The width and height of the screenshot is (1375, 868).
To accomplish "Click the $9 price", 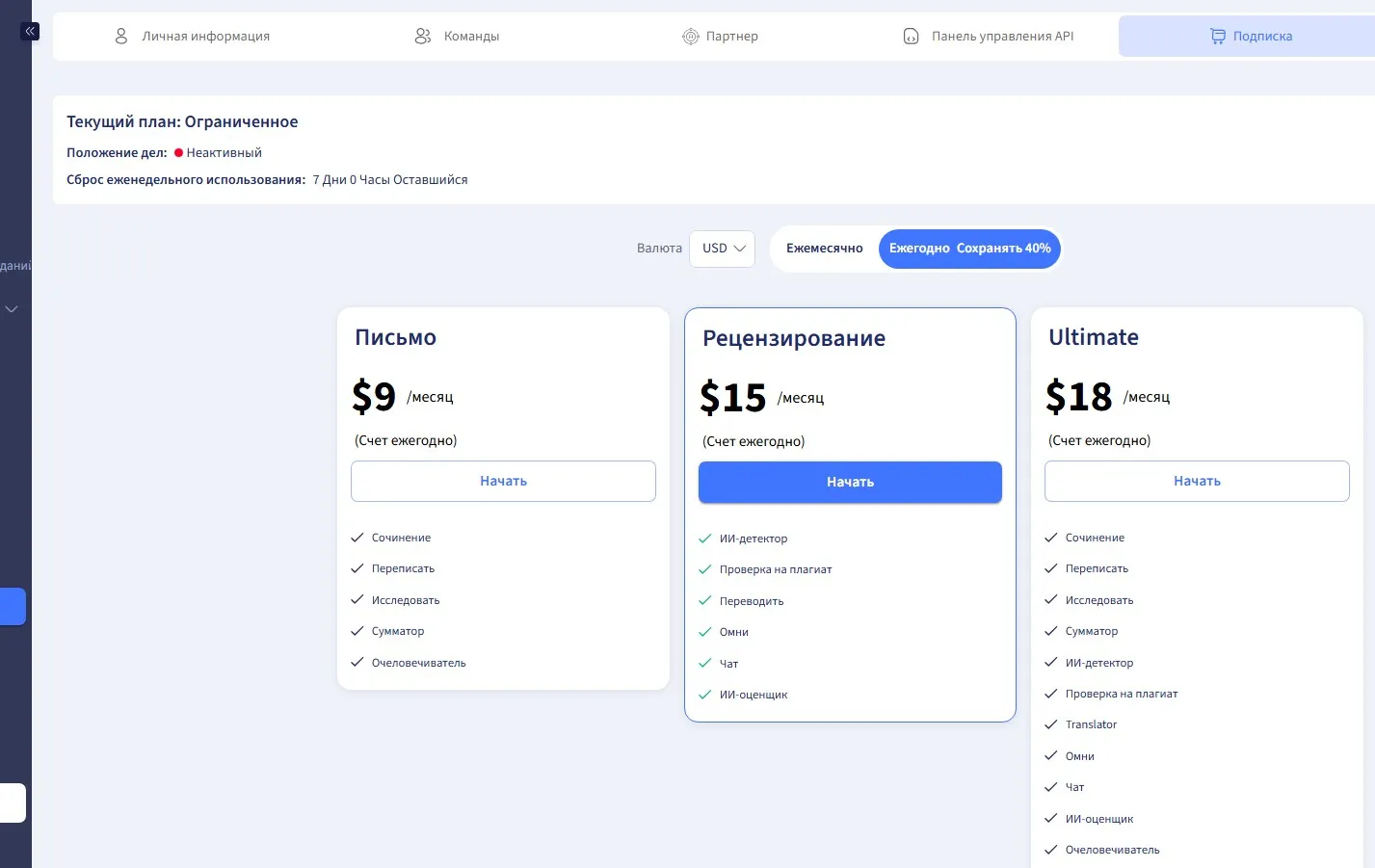I will [x=374, y=396].
